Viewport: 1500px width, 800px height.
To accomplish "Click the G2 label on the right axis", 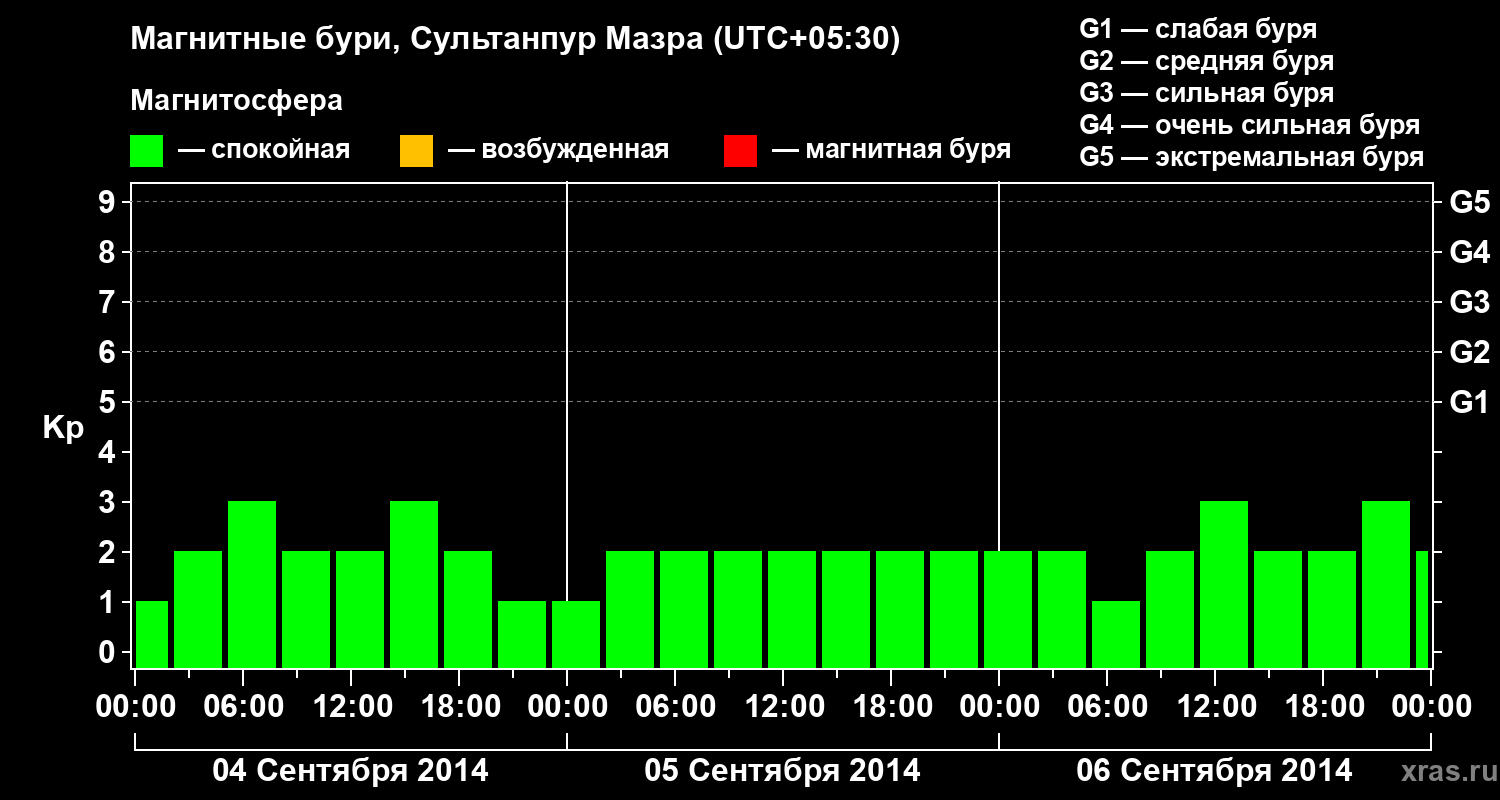I will [x=1469, y=352].
